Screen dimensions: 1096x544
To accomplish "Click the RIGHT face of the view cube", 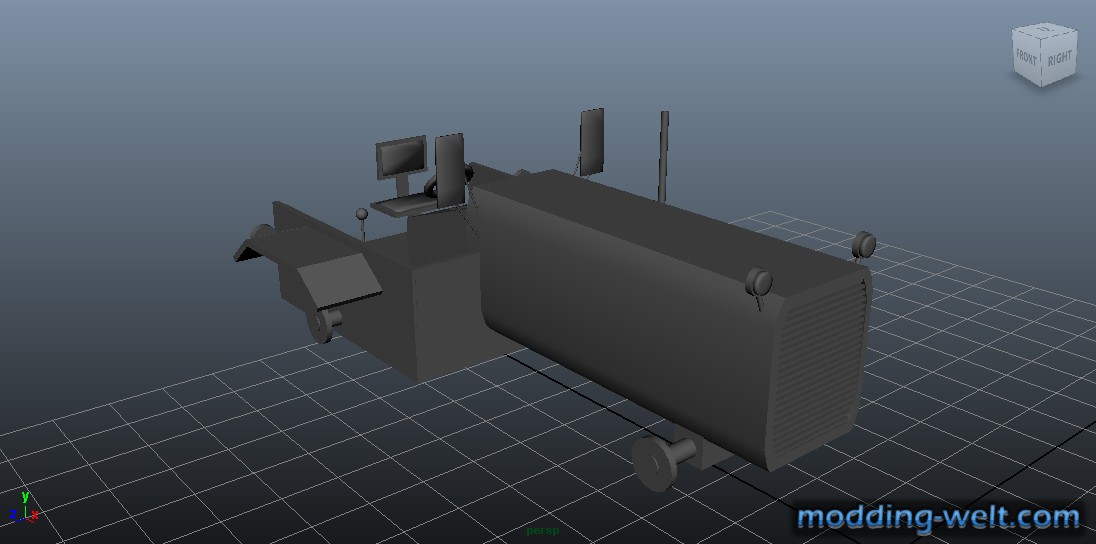I will [x=1060, y=58].
